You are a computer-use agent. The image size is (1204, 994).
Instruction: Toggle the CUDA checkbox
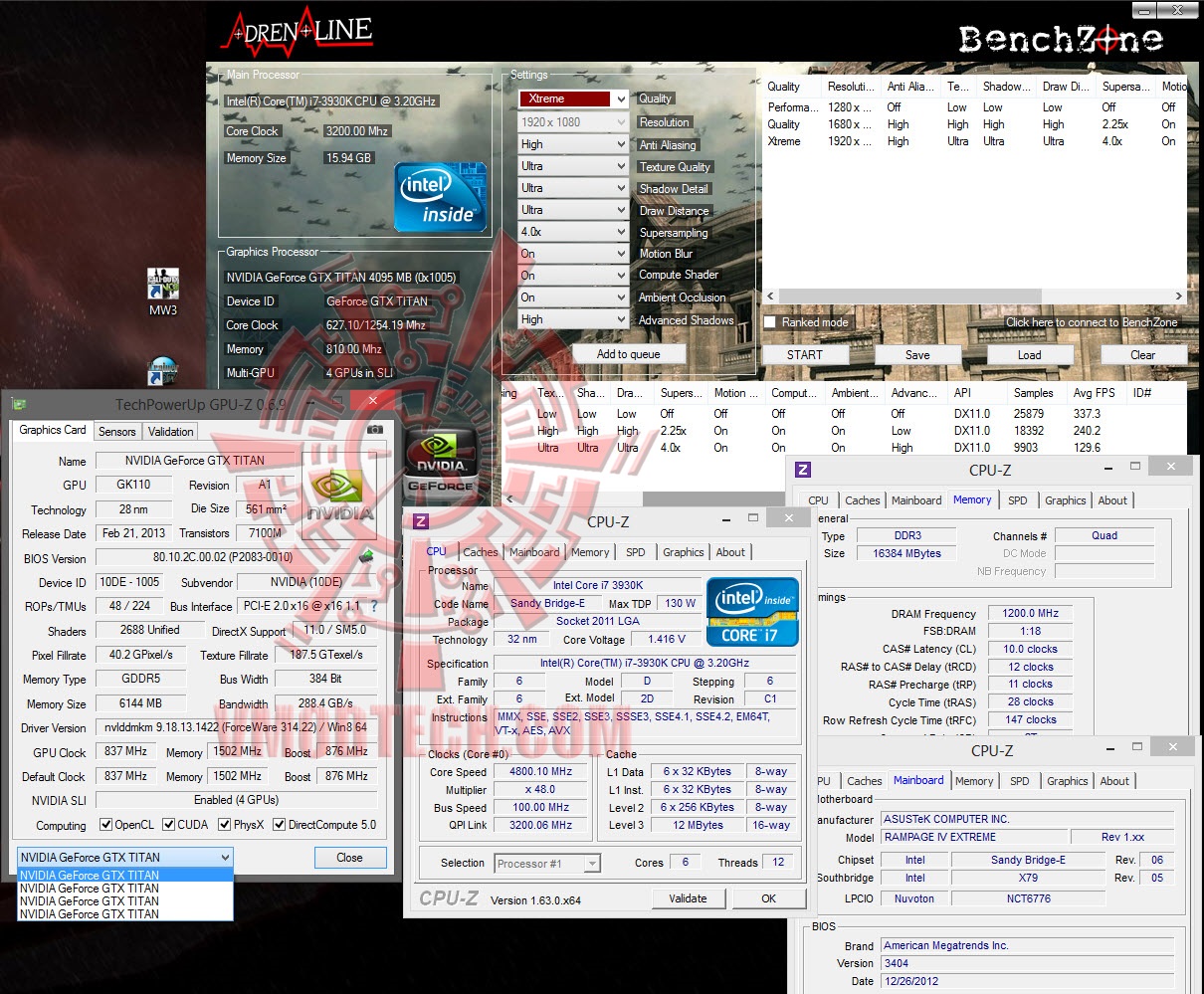(x=169, y=825)
